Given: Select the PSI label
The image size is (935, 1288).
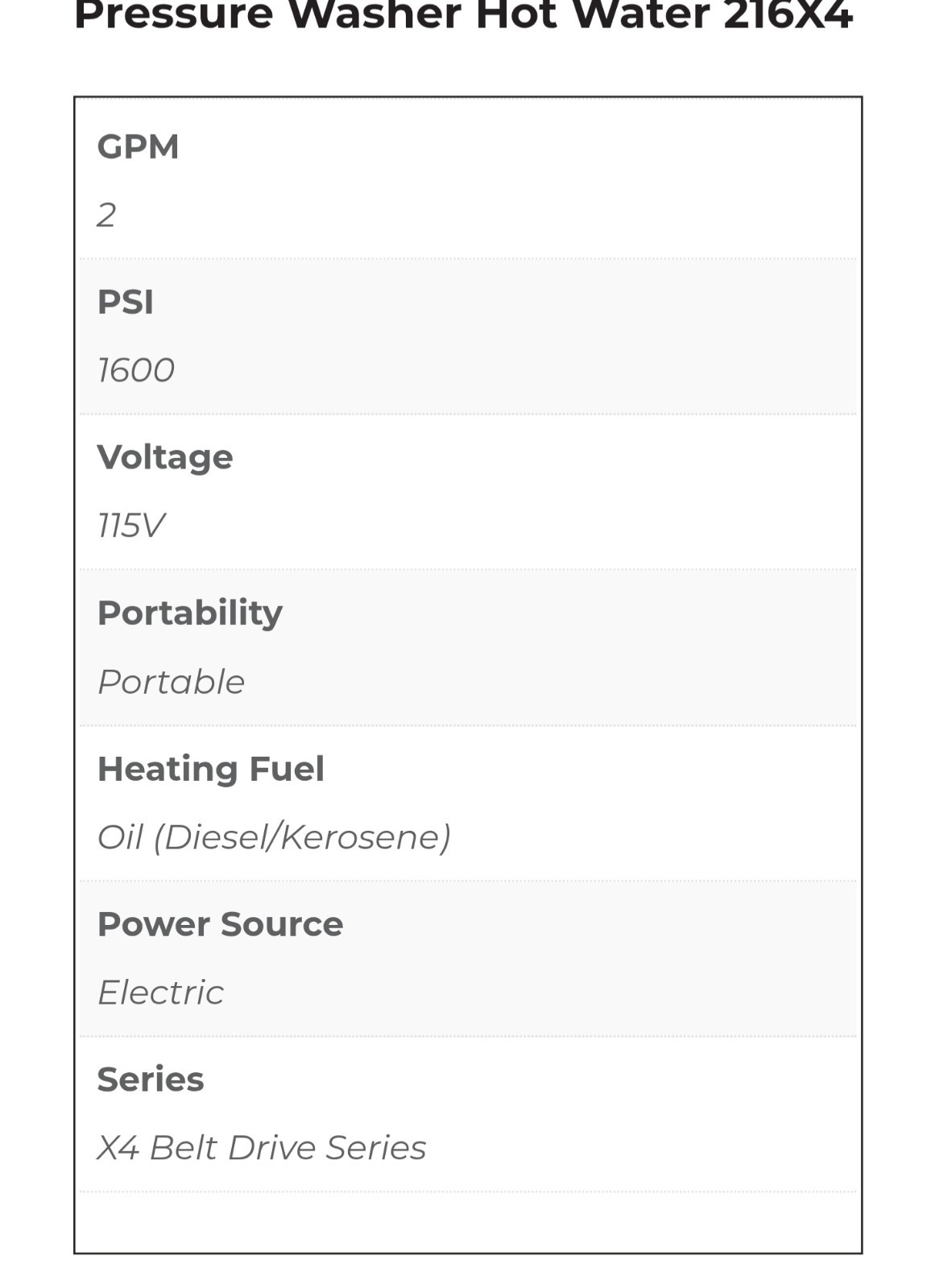Looking at the screenshot, I should [125, 302].
